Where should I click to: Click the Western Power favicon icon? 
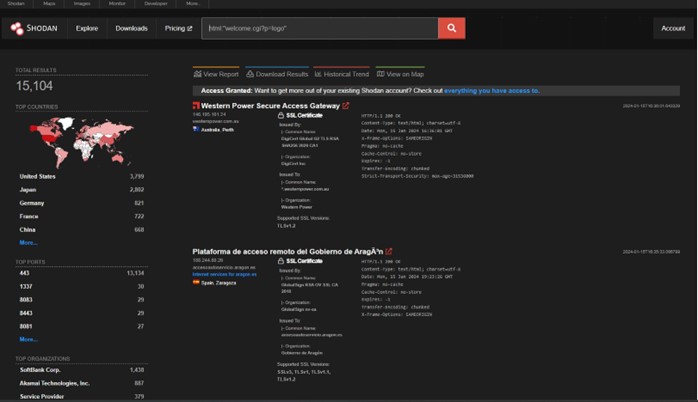[196, 106]
